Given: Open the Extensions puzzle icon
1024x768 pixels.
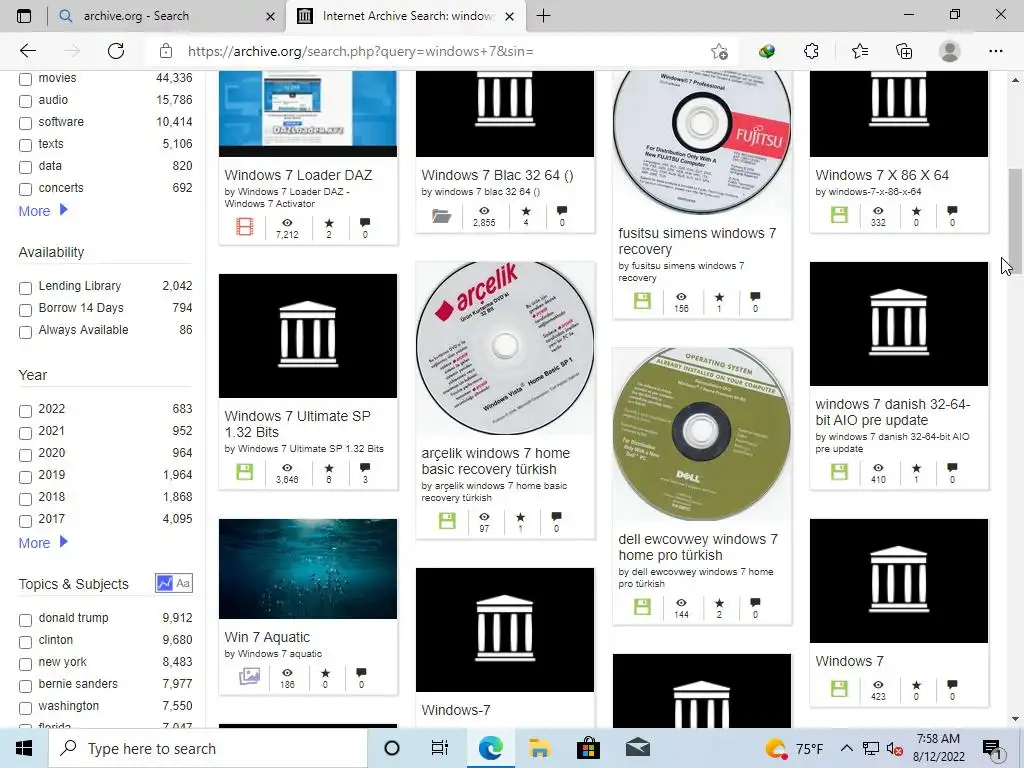Looking at the screenshot, I should click(811, 51).
